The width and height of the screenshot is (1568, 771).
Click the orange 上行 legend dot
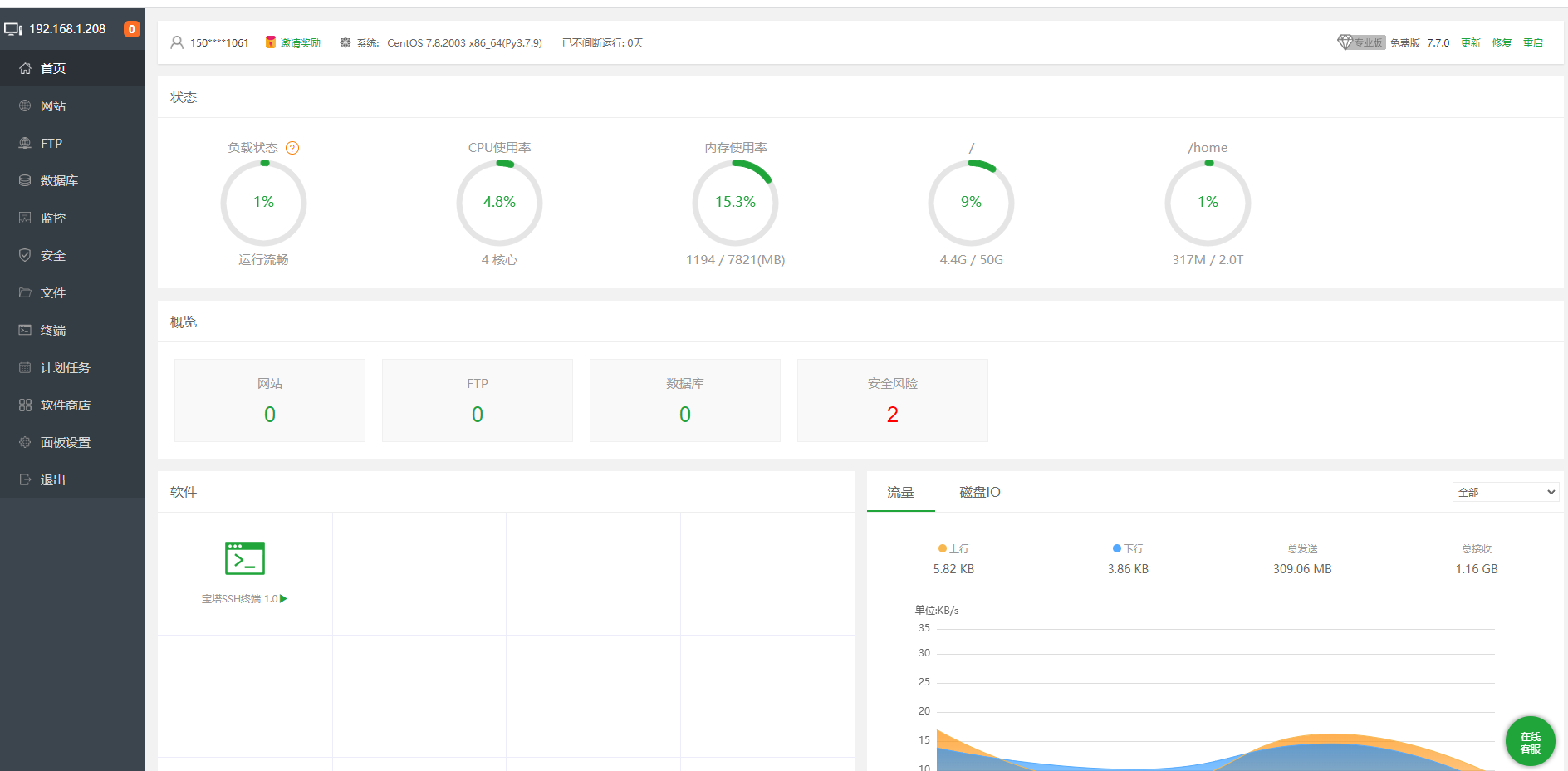click(943, 548)
